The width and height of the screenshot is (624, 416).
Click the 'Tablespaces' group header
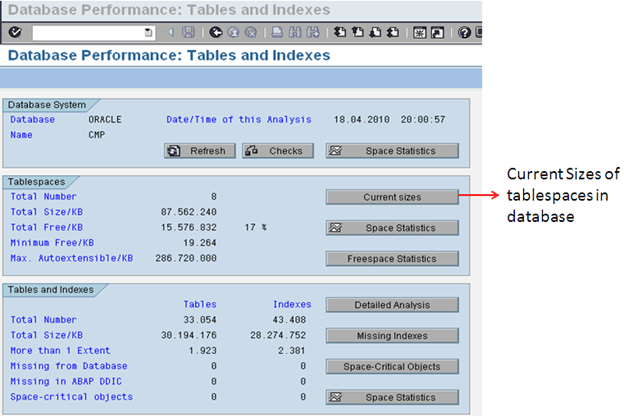(36, 182)
